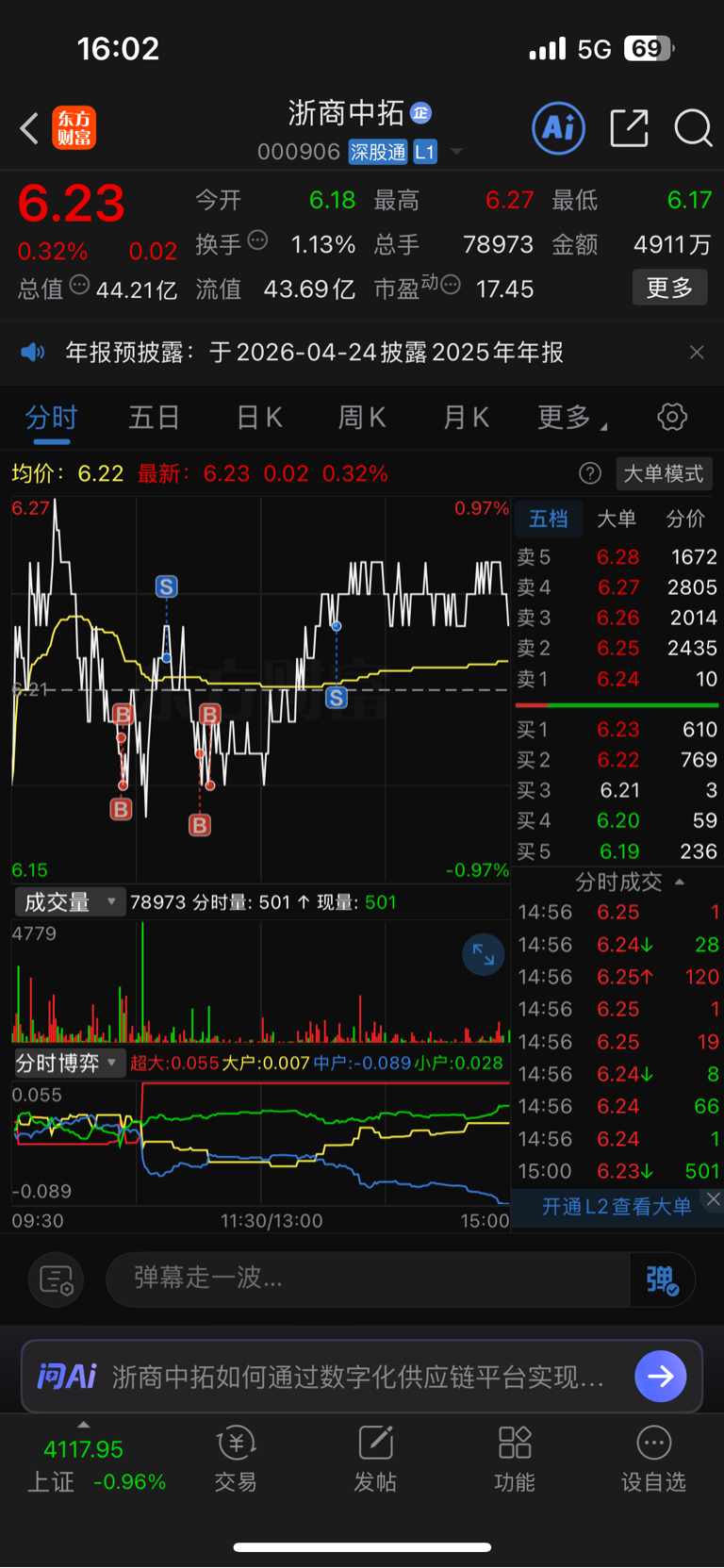Switch to 日K tab

click(x=258, y=417)
